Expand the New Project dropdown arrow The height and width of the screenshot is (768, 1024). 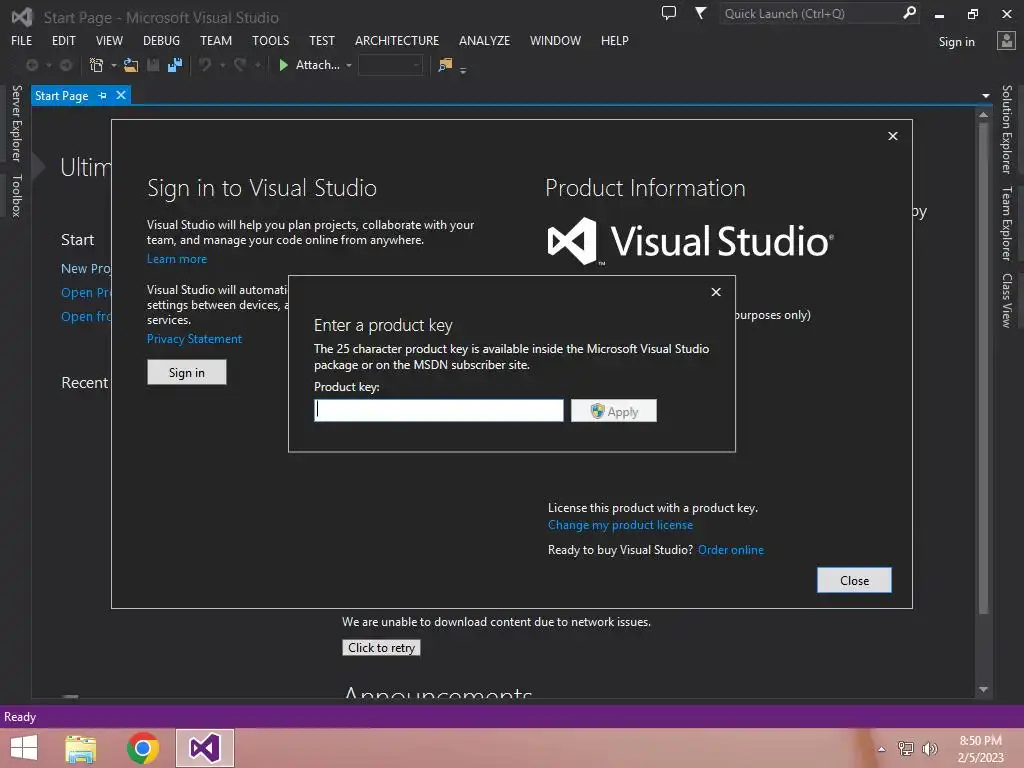[114, 65]
